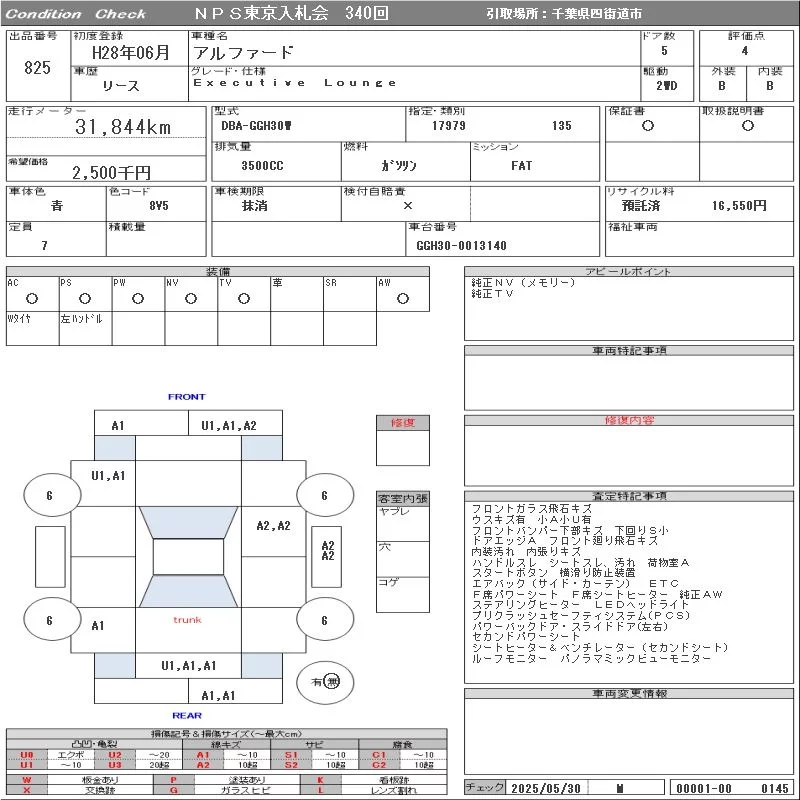
Task: Click the note "セカンドパワーシート"
Action: [x=526, y=636]
